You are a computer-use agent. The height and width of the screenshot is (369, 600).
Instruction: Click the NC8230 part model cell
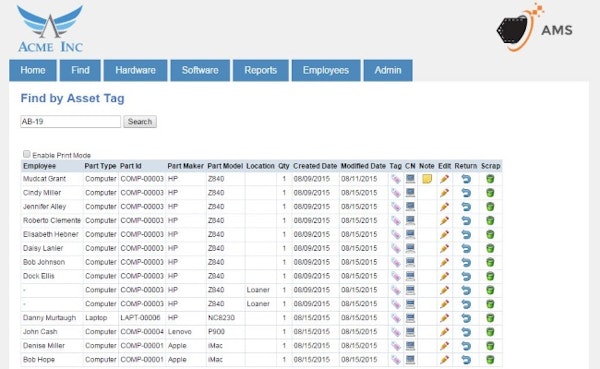221,318
